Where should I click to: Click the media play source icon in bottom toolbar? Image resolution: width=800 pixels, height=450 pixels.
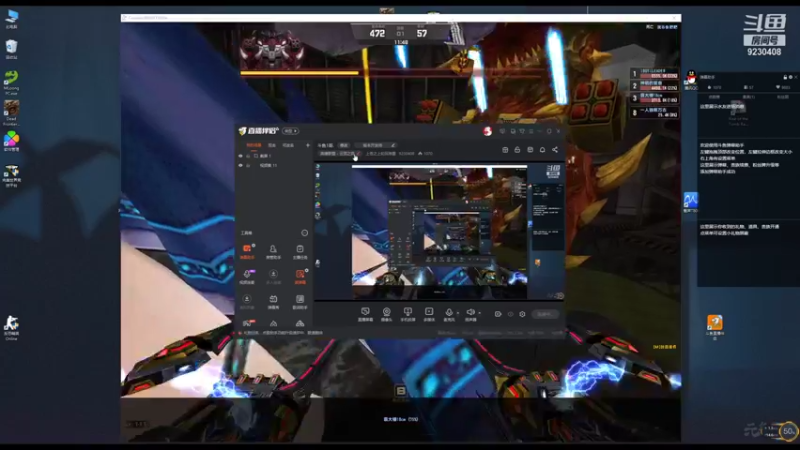[429, 314]
